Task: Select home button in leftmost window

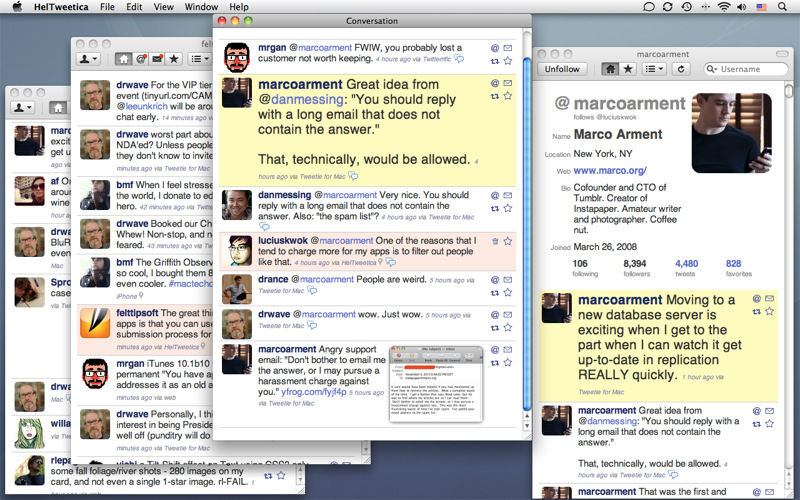Action: click(58, 108)
